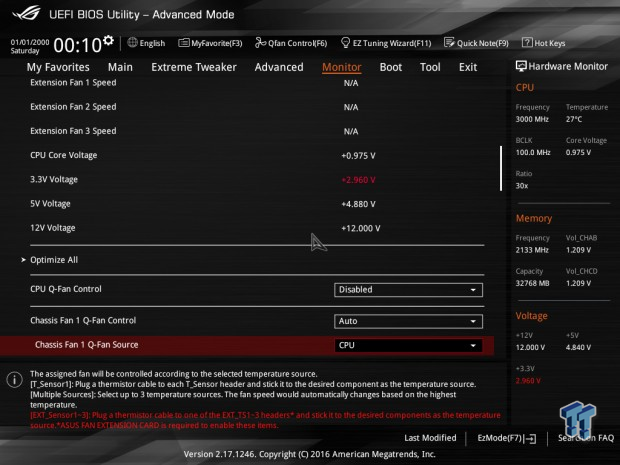Open Chassis Fan 1 Q-Fan Control dropdown
Image resolution: width=620 pixels, height=465 pixels.
[408, 321]
